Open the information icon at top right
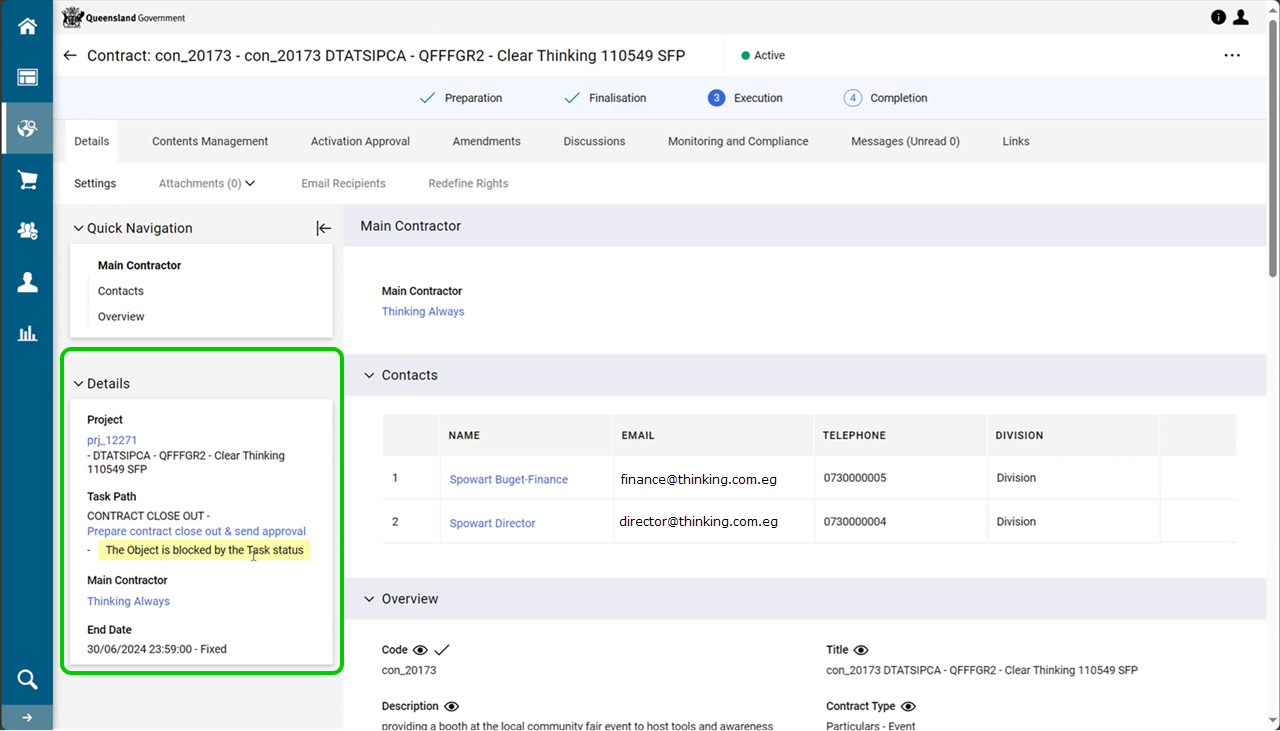Viewport: 1280px width, 731px height. tap(1218, 17)
